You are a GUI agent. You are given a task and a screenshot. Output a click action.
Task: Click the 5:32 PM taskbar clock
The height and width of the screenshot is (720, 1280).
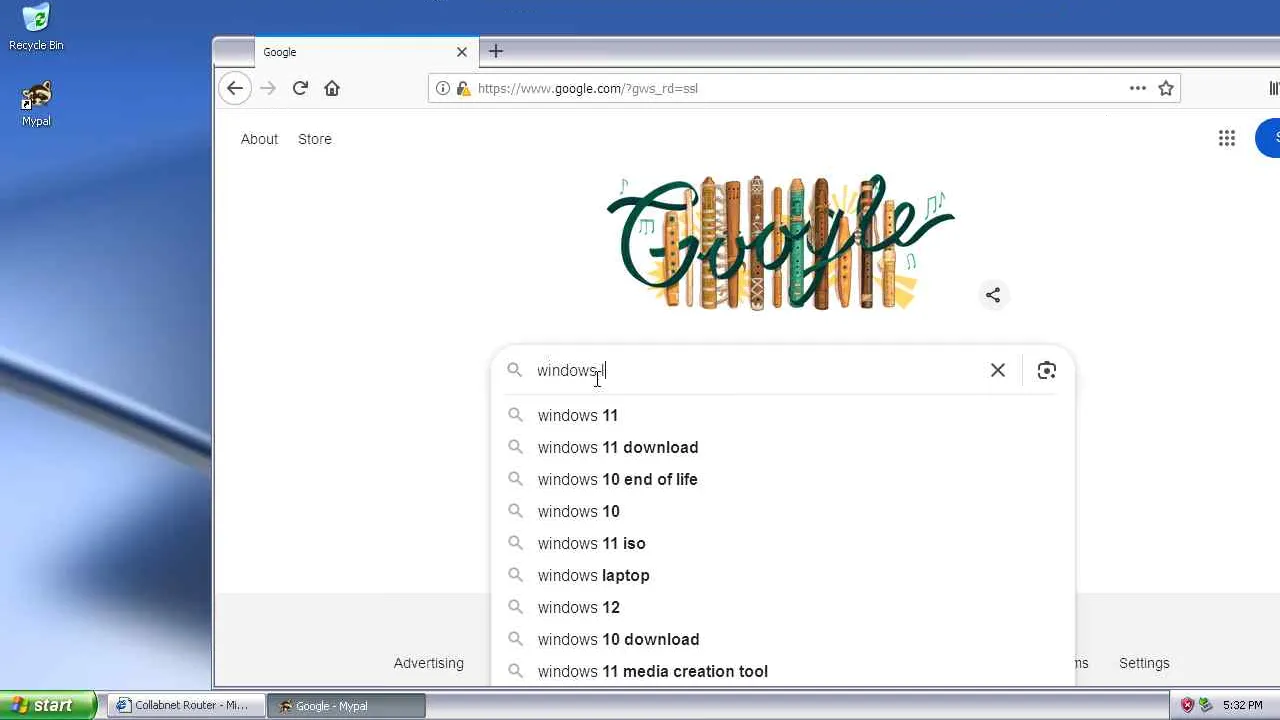click(1243, 705)
